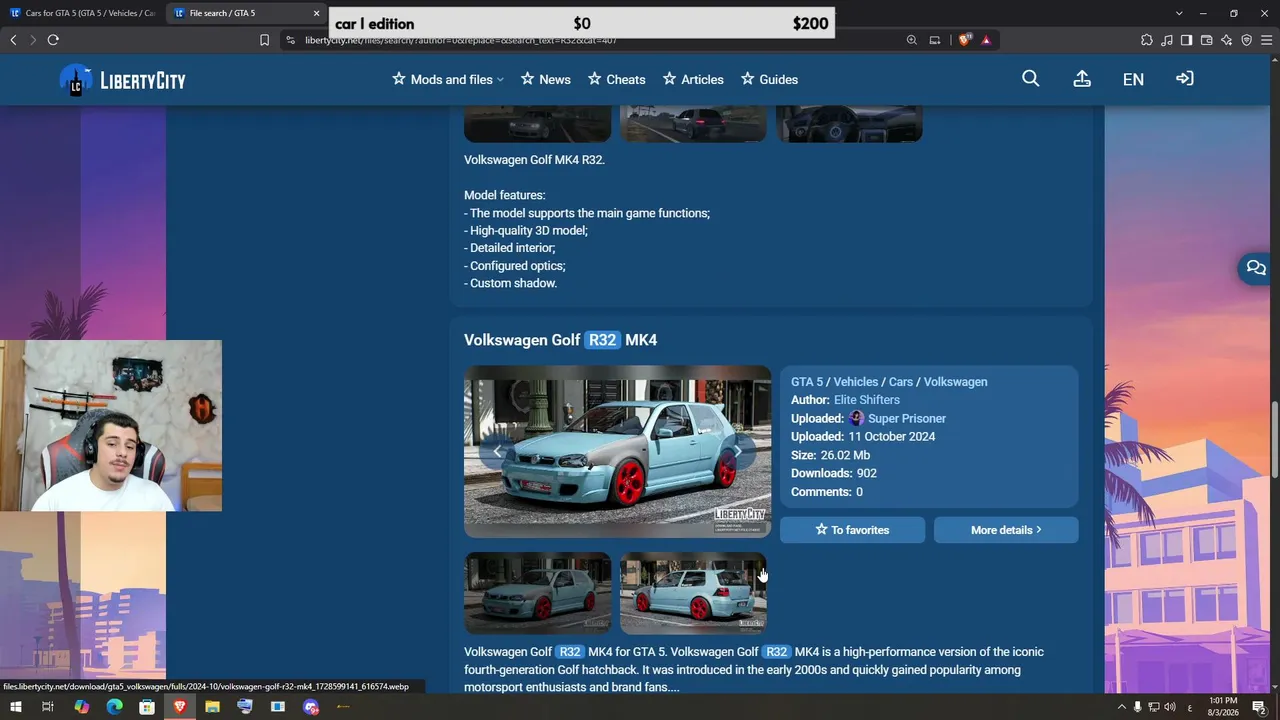
Task: Open the Articles menu item
Action: (x=693, y=79)
